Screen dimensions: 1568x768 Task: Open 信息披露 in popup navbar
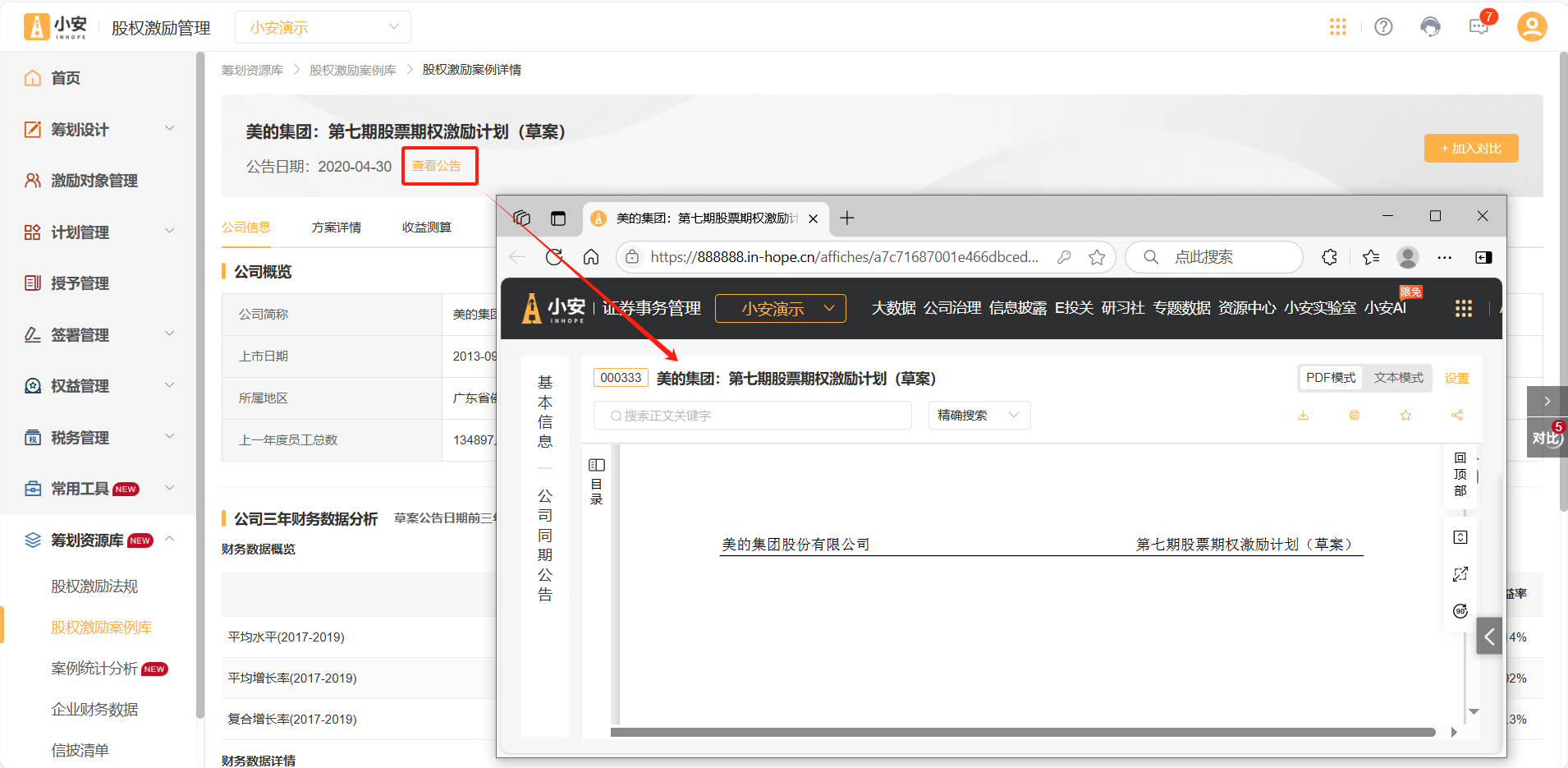pyautogui.click(x=1018, y=308)
